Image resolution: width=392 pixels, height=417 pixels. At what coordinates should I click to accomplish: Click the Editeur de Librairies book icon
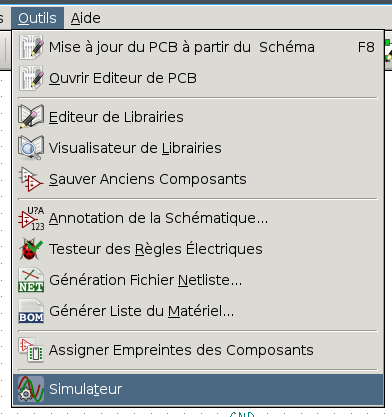click(31, 117)
